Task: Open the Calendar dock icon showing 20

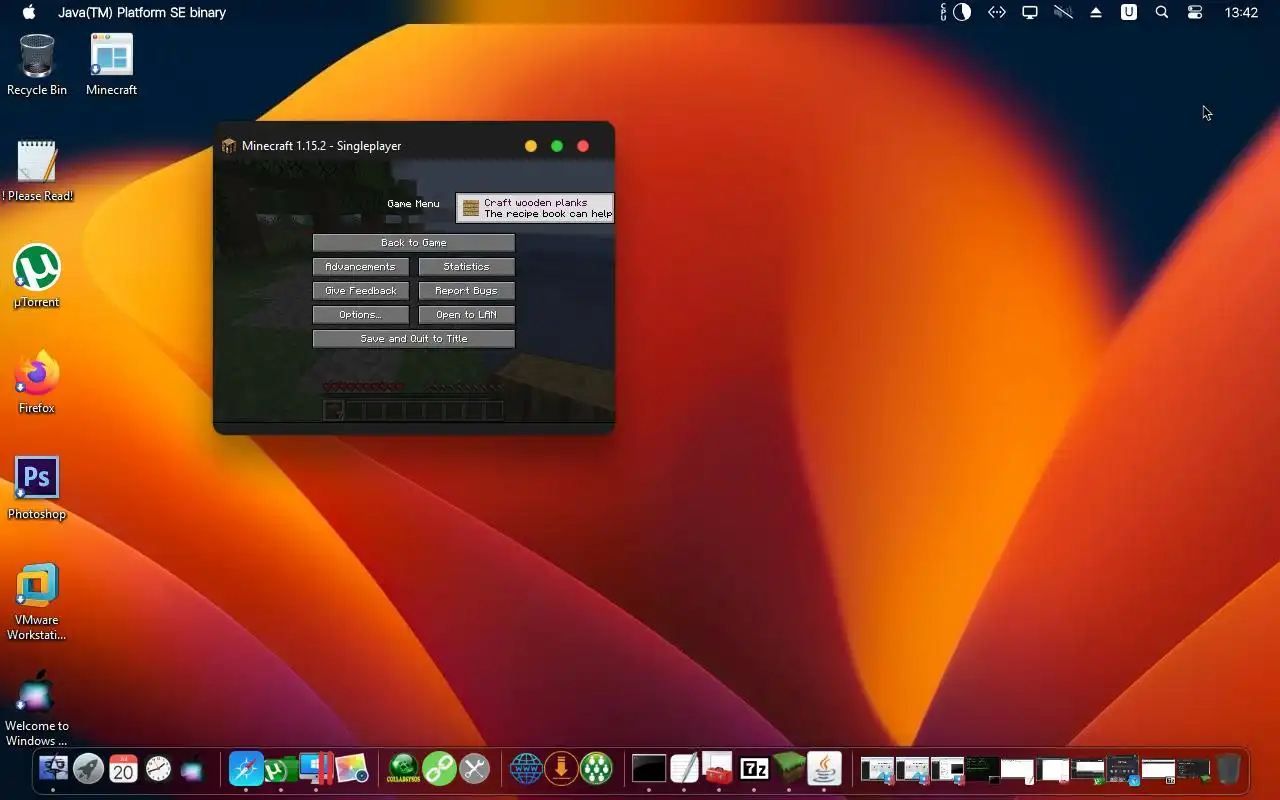Action: tap(123, 769)
